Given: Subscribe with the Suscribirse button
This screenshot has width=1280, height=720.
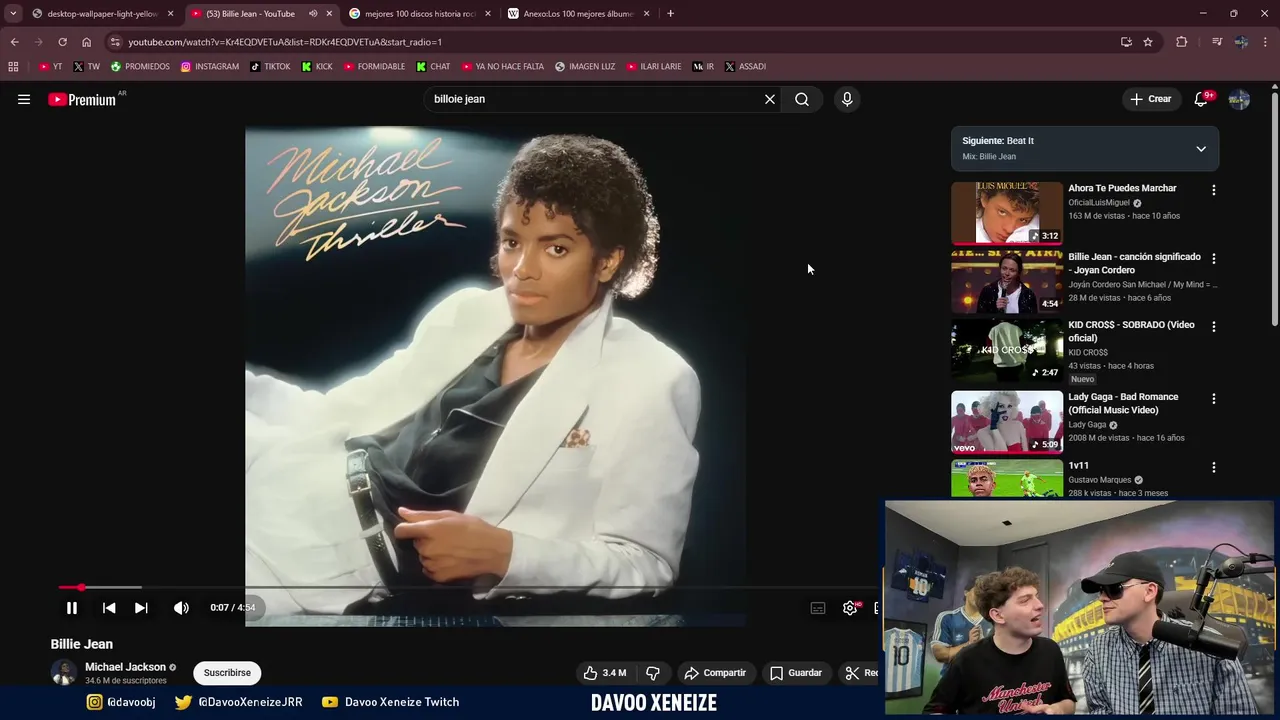Looking at the screenshot, I should tap(227, 673).
